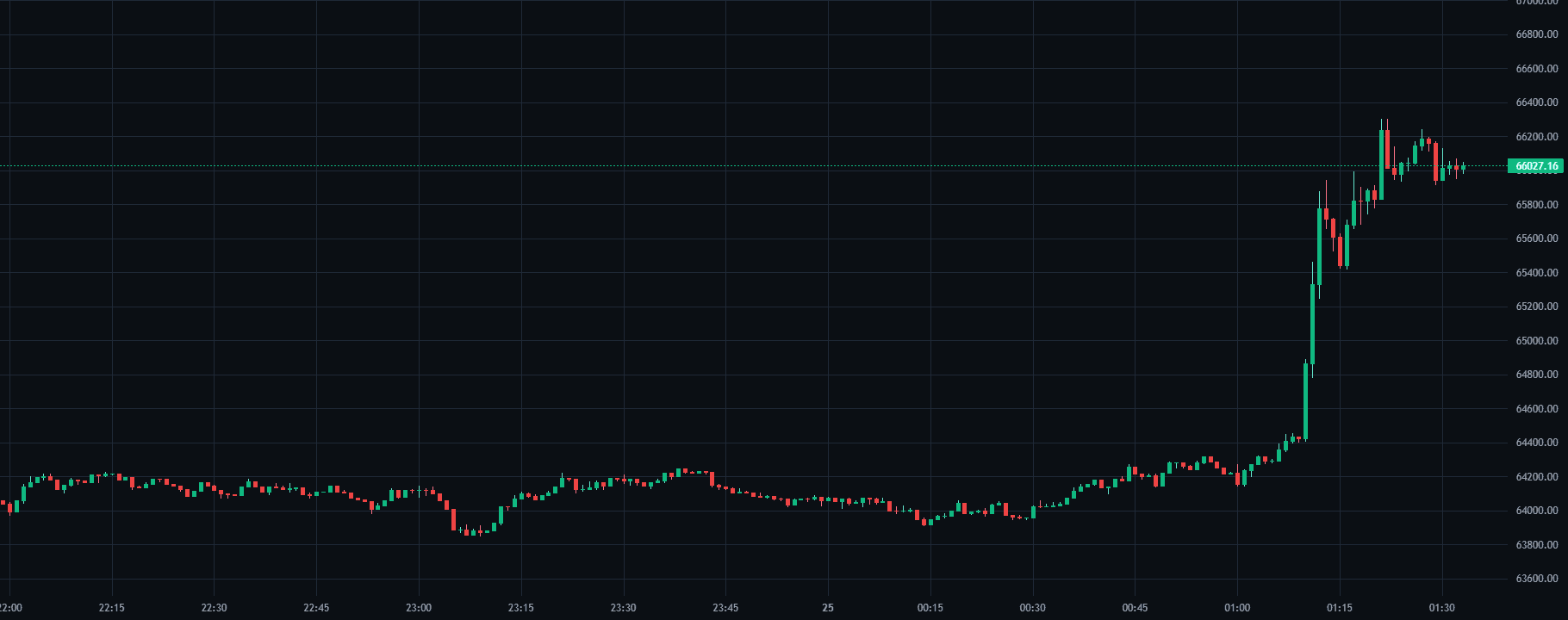The width and height of the screenshot is (1568, 620).
Task: Pick the 01:00 time axis mark
Action: tap(1237, 608)
